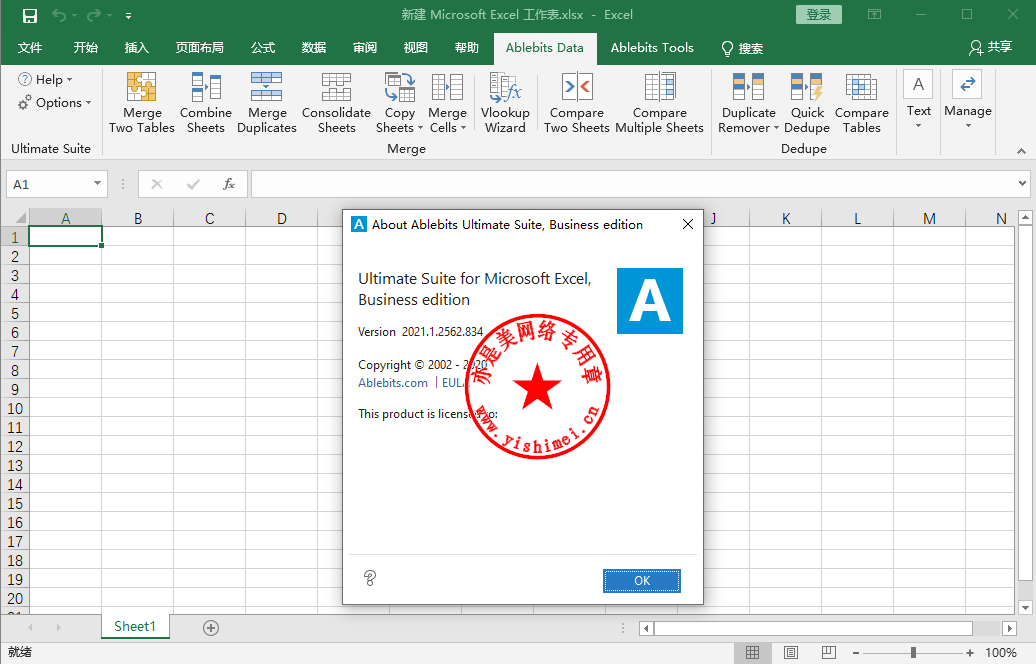Click the Copy Sheets icon
Image resolution: width=1036 pixels, height=664 pixels.
click(x=400, y=87)
